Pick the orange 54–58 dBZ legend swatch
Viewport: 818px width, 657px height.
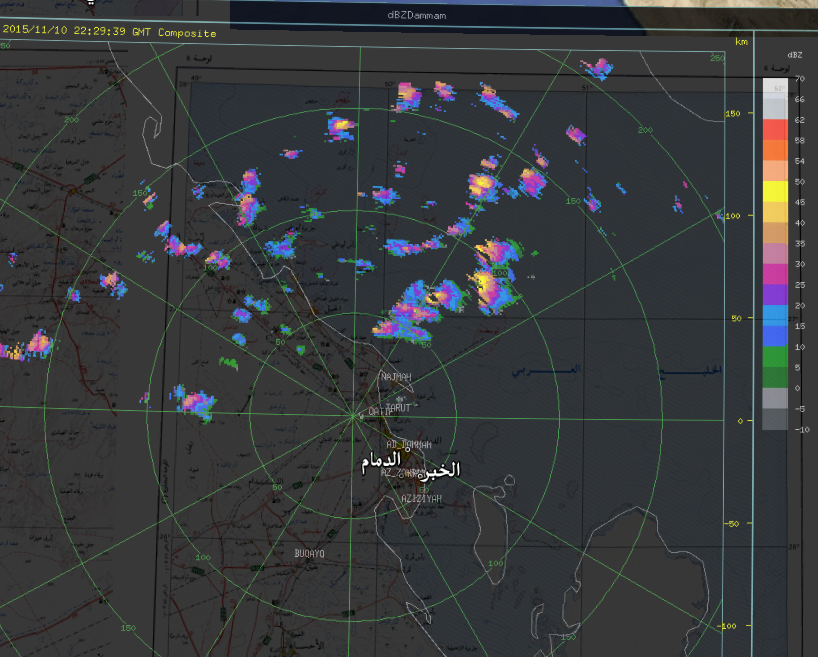(x=775, y=150)
